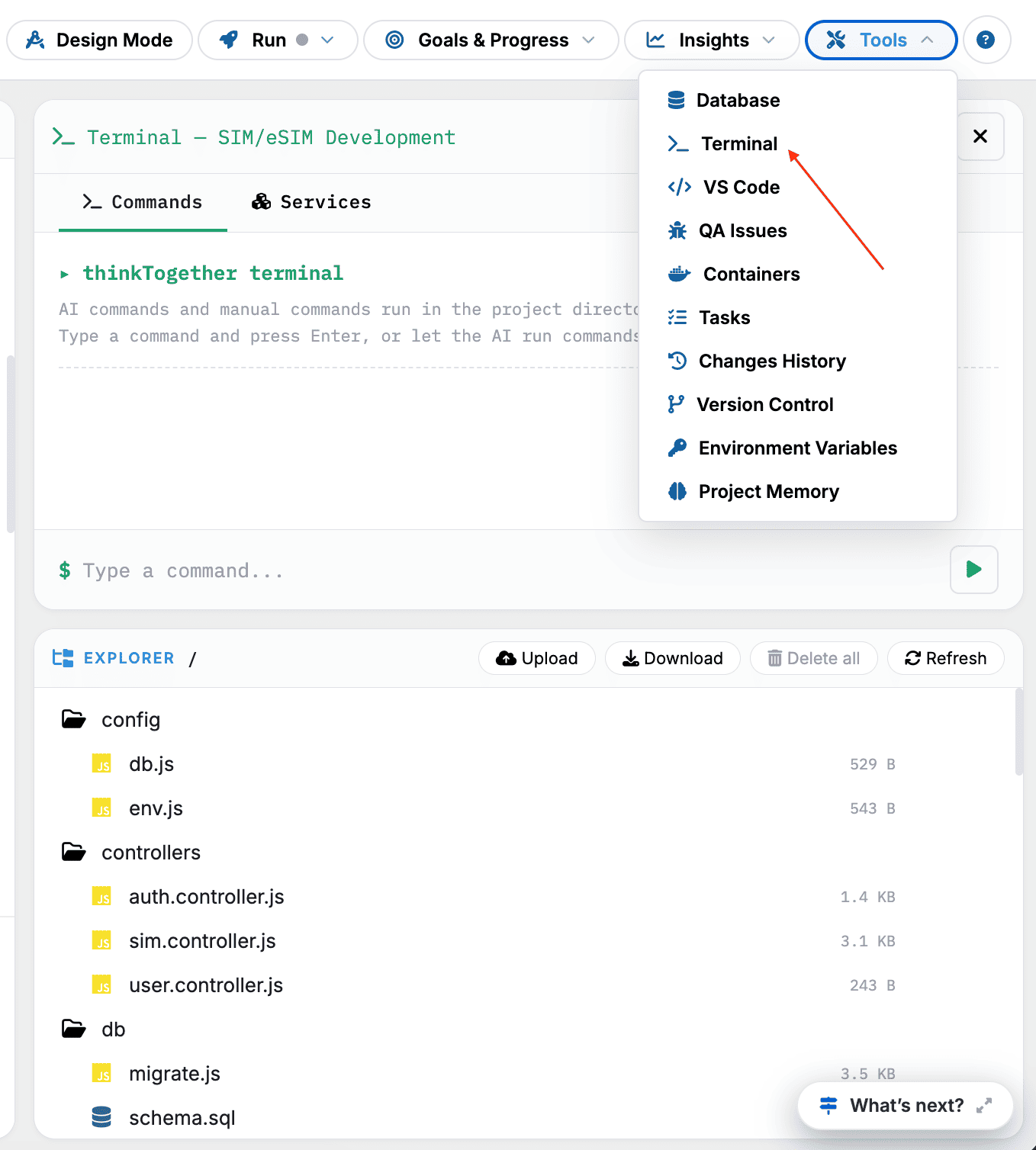1036x1150 pixels.
Task: Choose Terminal in the Tools menu
Action: coord(723,143)
